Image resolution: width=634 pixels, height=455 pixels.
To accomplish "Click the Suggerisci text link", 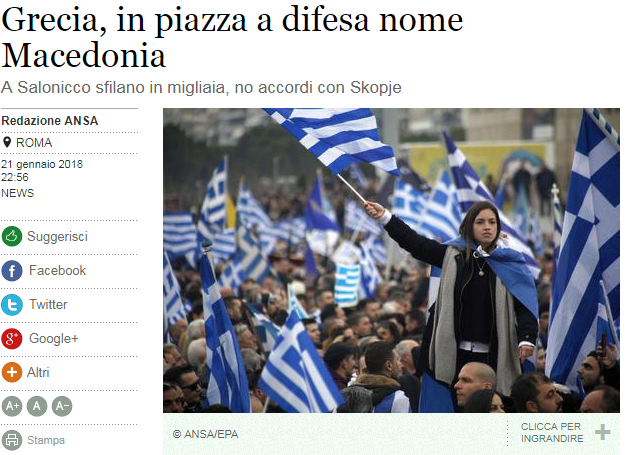I will (57, 237).
